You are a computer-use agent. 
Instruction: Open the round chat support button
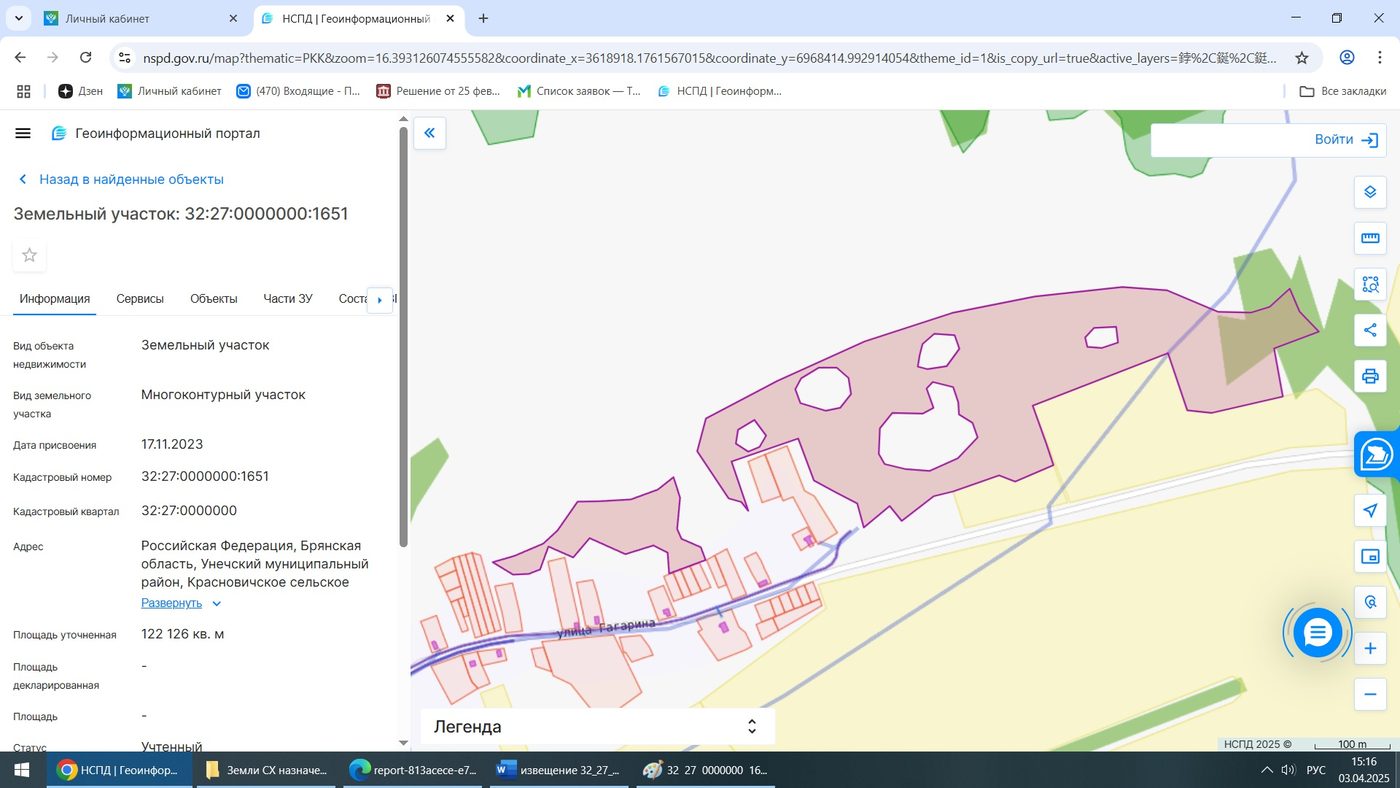coord(1318,632)
